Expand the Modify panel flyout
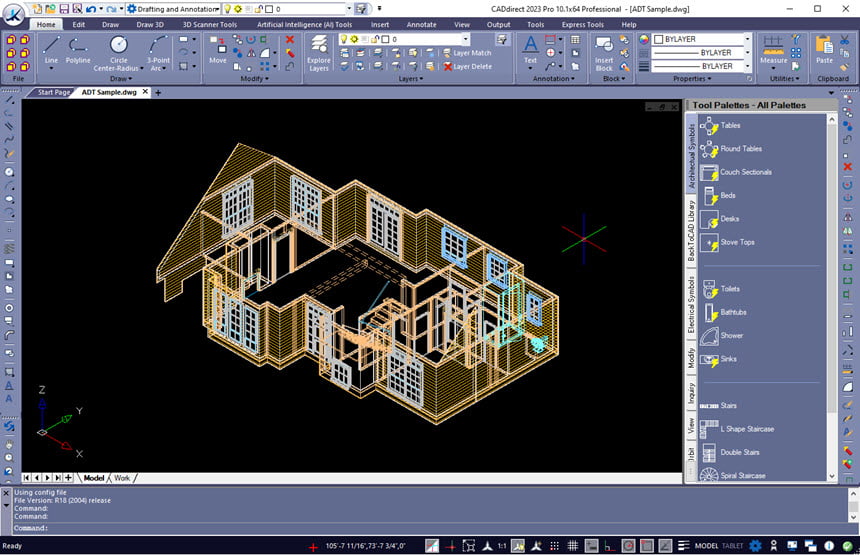Screen dimensions: 860x555 (254, 79)
